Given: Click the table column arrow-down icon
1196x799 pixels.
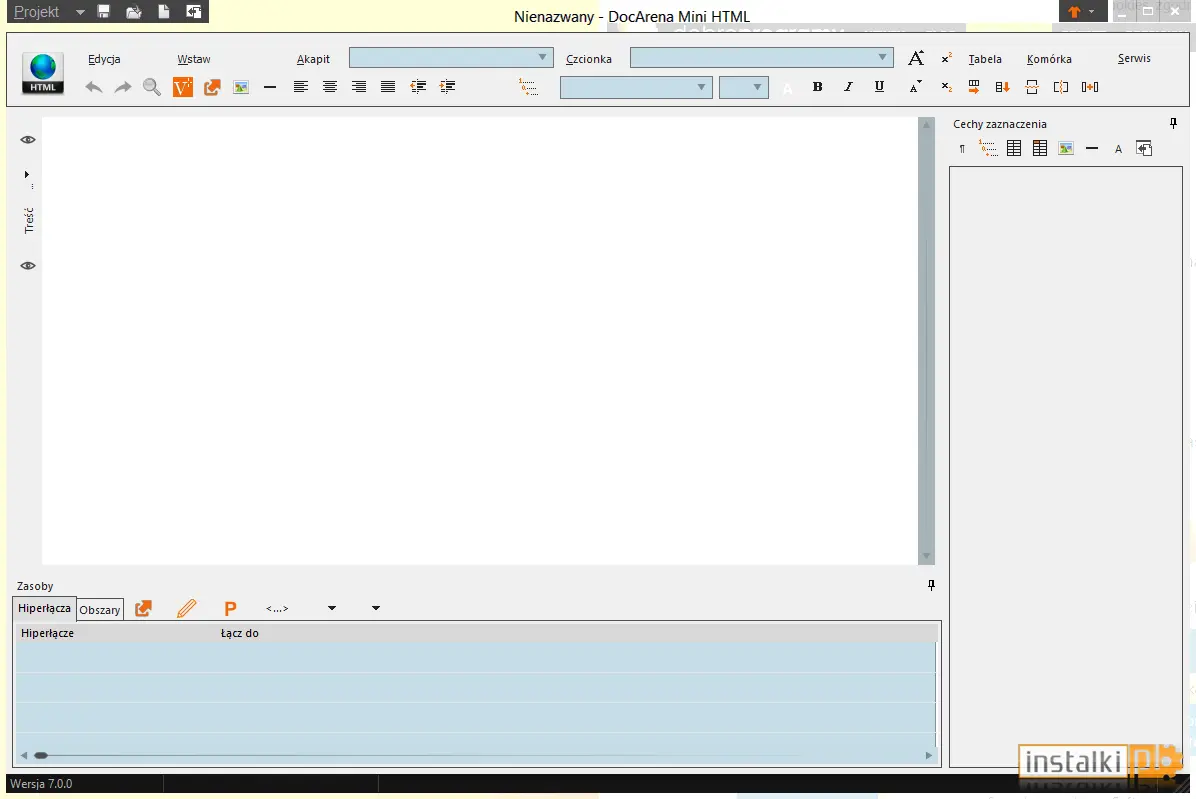Looking at the screenshot, I should coord(1003,87).
